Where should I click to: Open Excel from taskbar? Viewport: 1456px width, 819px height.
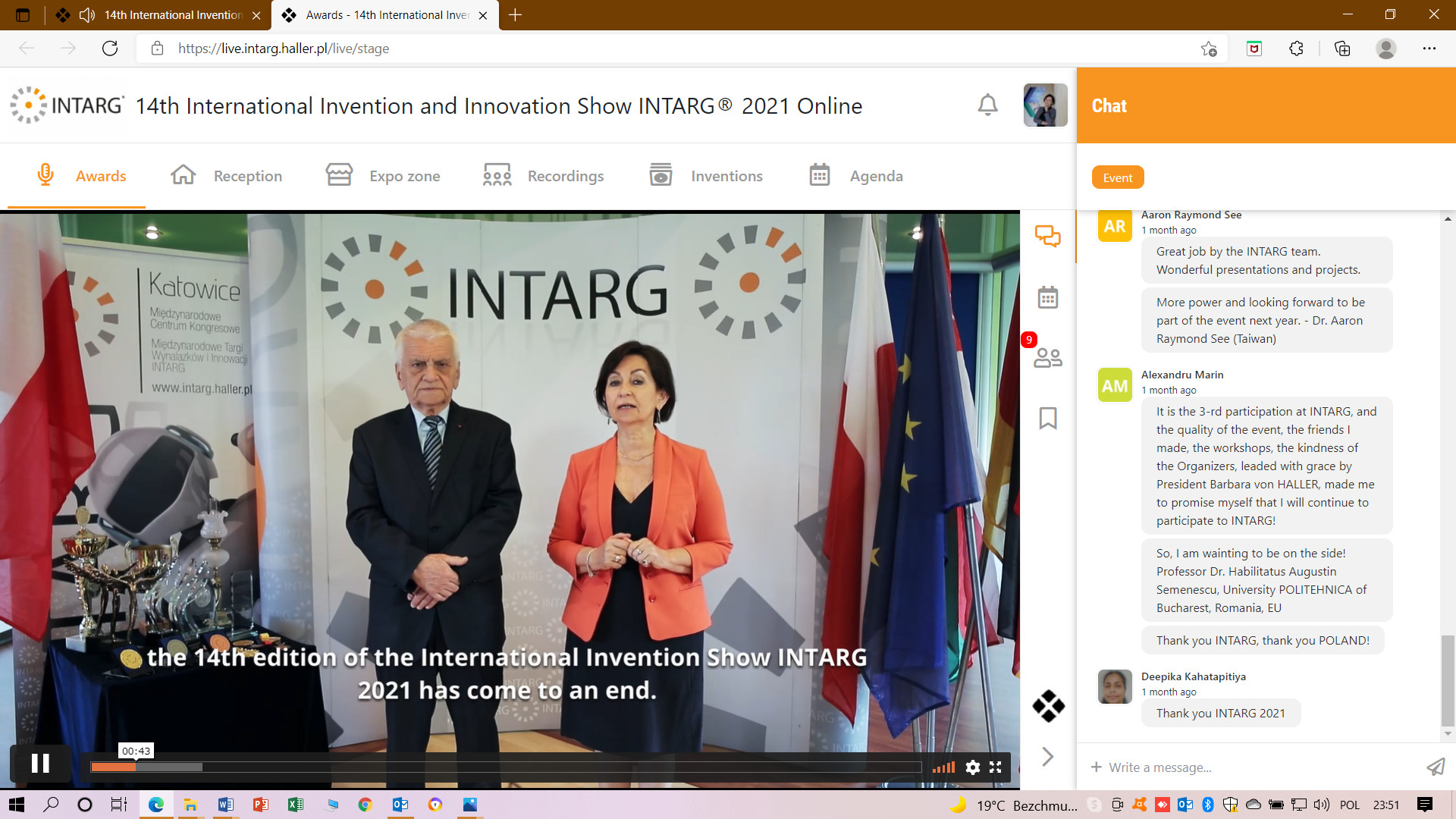[x=295, y=805]
